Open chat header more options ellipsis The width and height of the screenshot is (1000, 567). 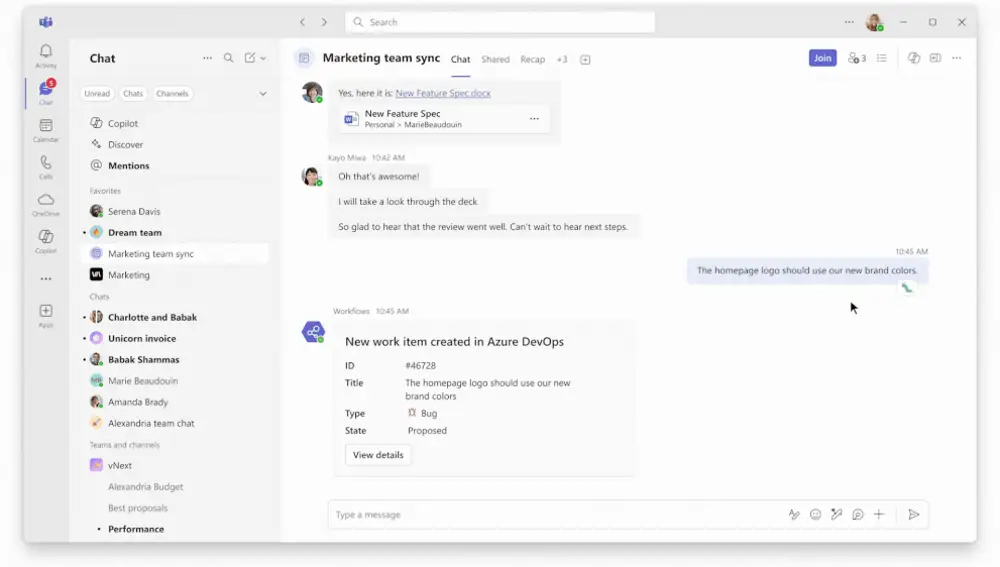pos(957,58)
